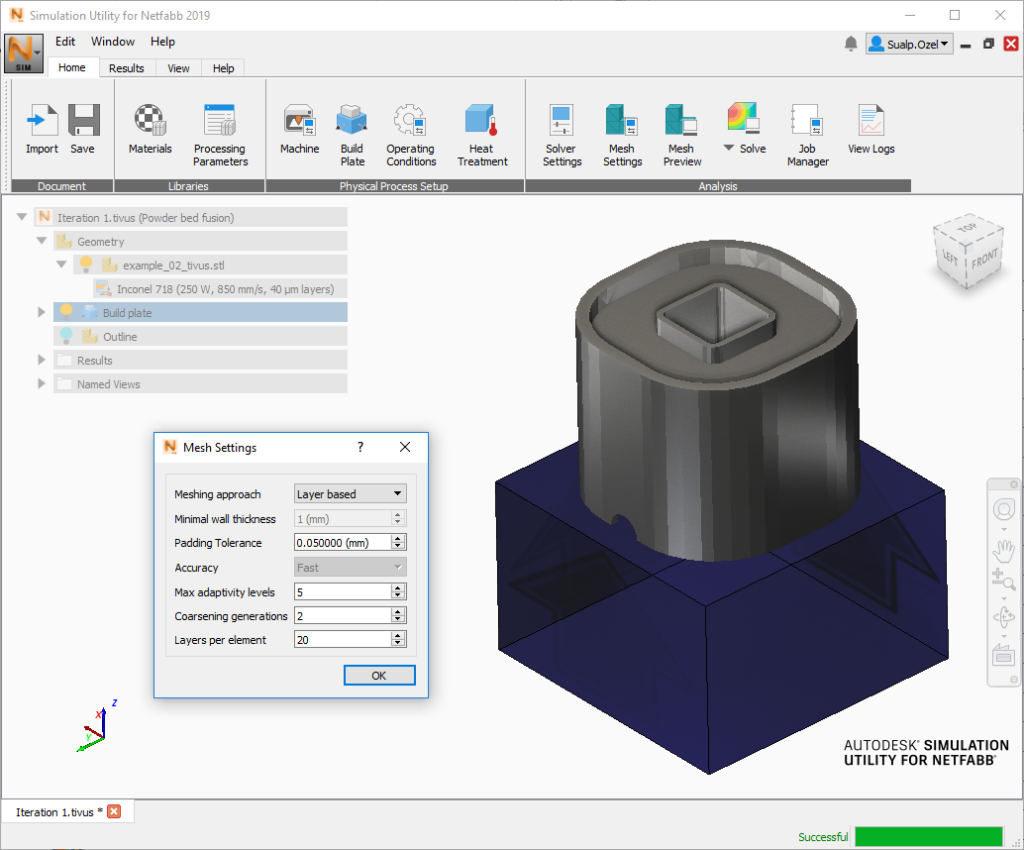Open Processing Parameters library
Image resolution: width=1024 pixels, height=850 pixels.
pyautogui.click(x=220, y=136)
